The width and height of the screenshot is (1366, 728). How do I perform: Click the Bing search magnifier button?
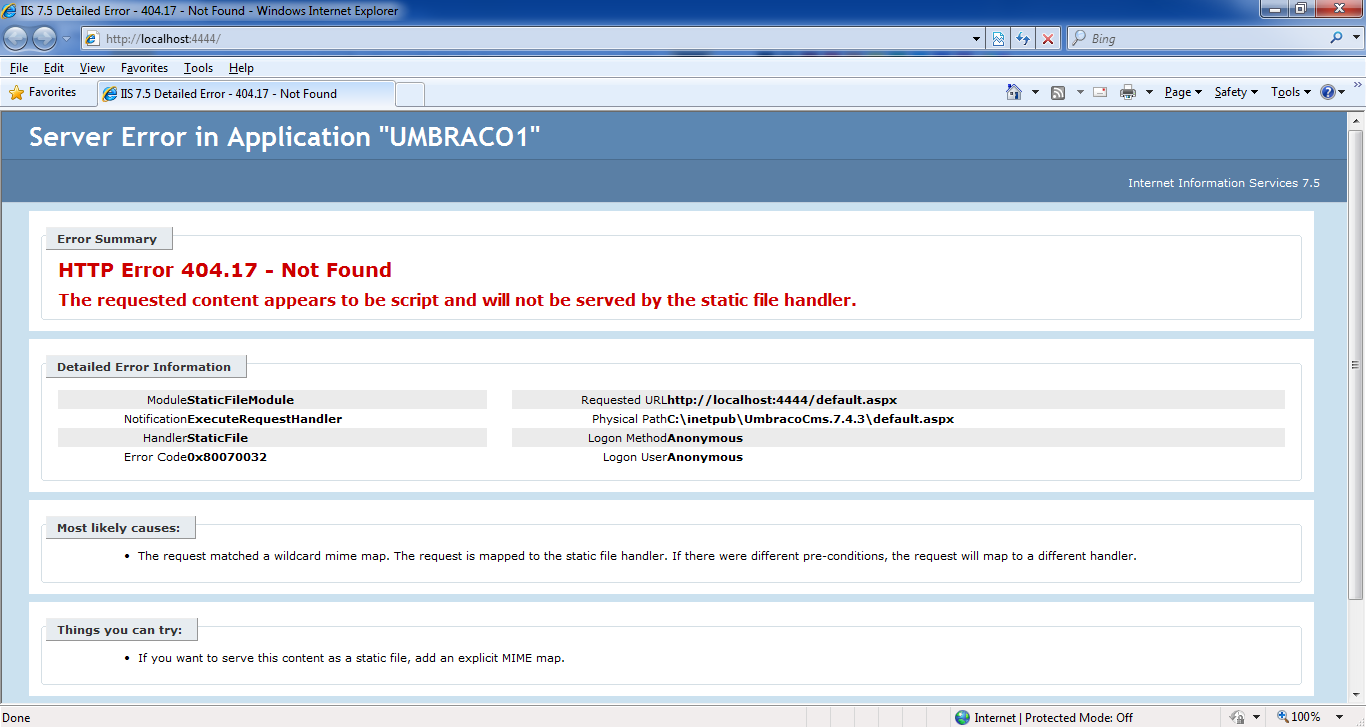coord(1337,39)
